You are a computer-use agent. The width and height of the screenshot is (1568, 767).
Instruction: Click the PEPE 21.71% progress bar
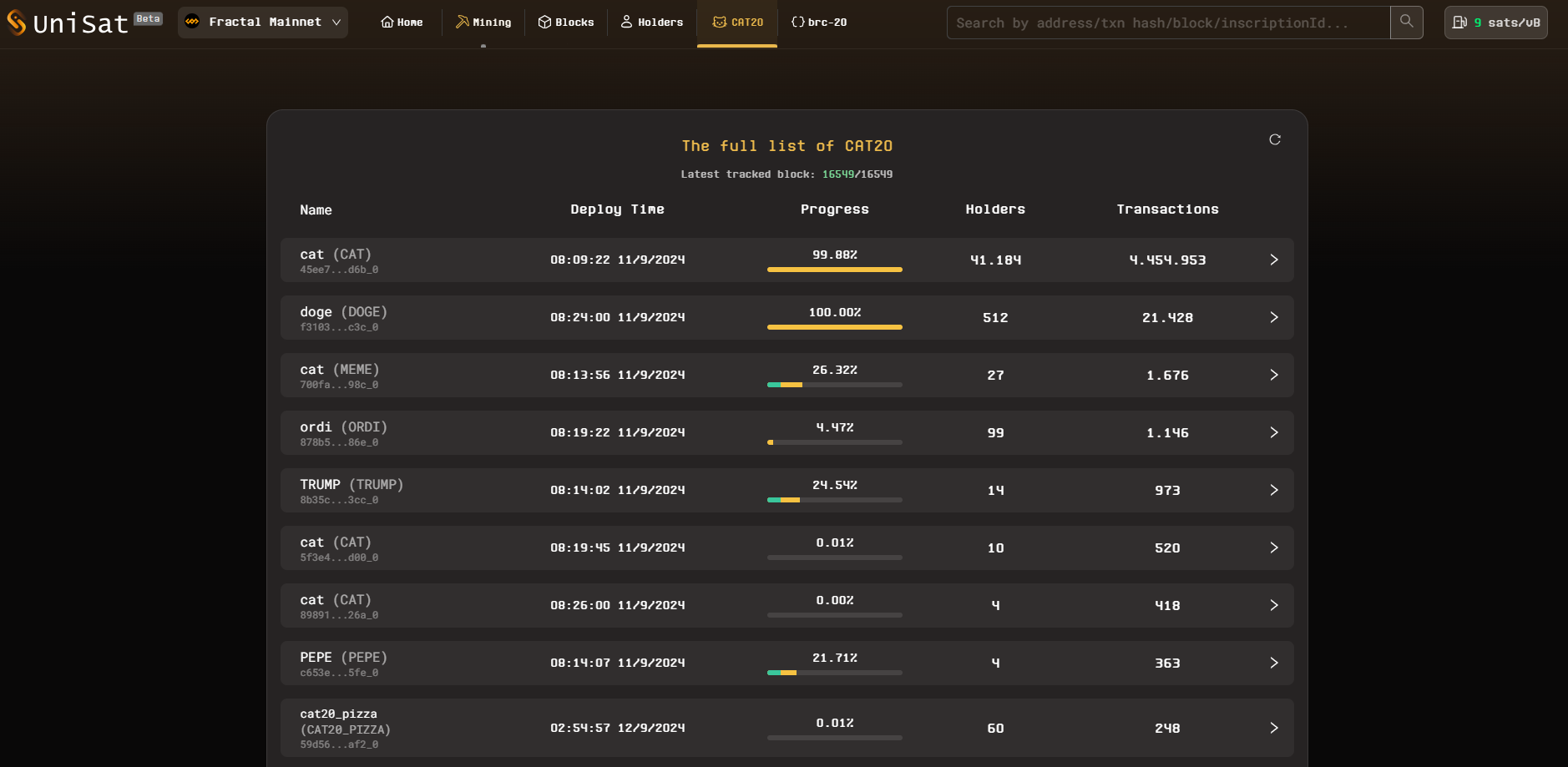pos(835,673)
